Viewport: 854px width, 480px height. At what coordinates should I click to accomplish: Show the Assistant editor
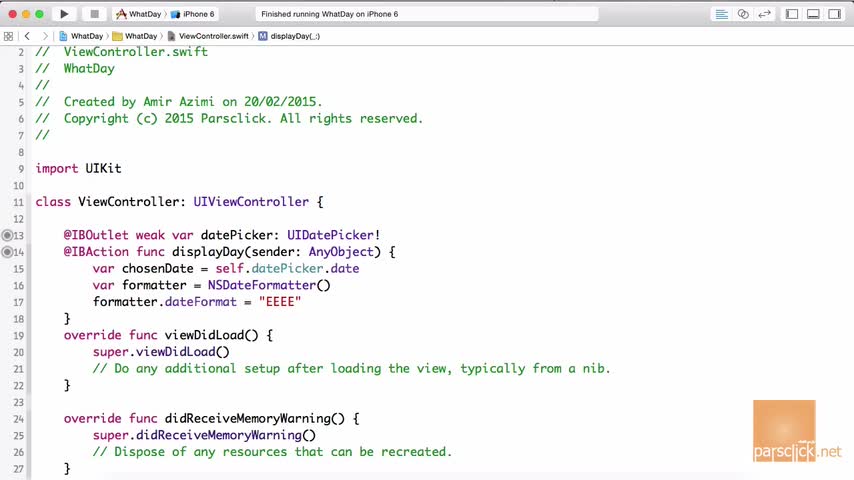tap(743, 14)
